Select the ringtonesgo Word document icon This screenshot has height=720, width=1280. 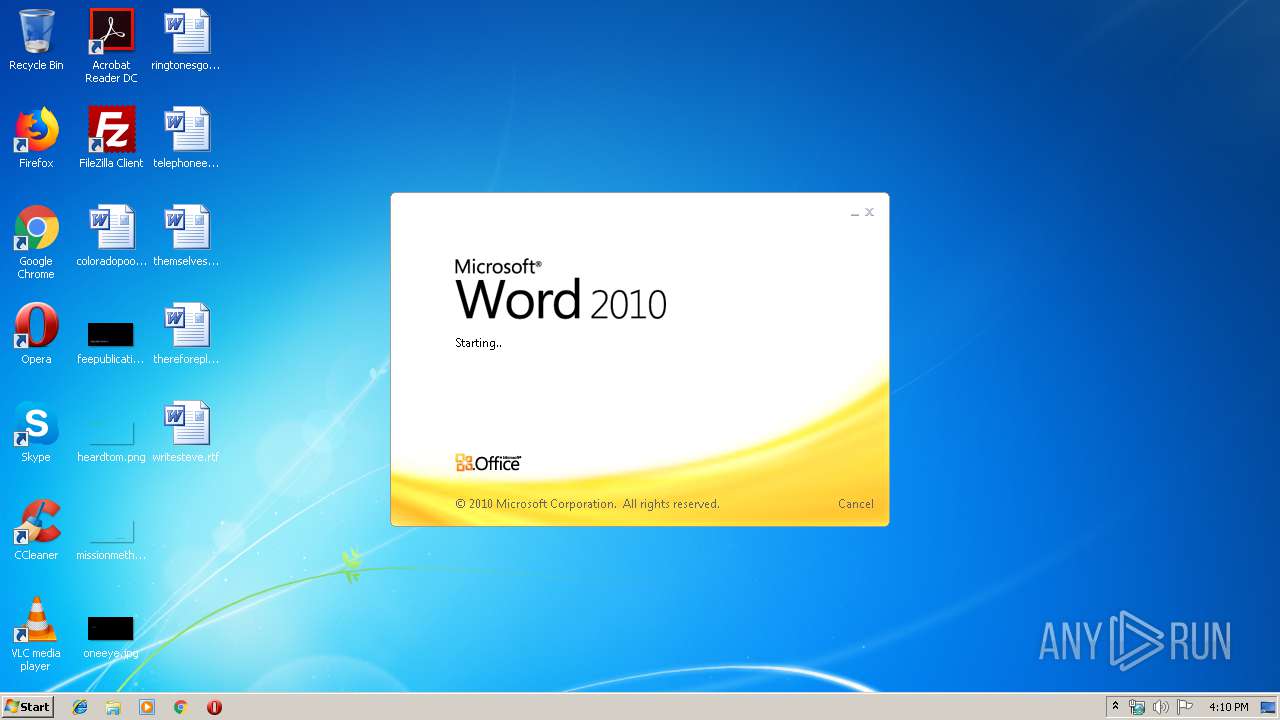point(186,40)
